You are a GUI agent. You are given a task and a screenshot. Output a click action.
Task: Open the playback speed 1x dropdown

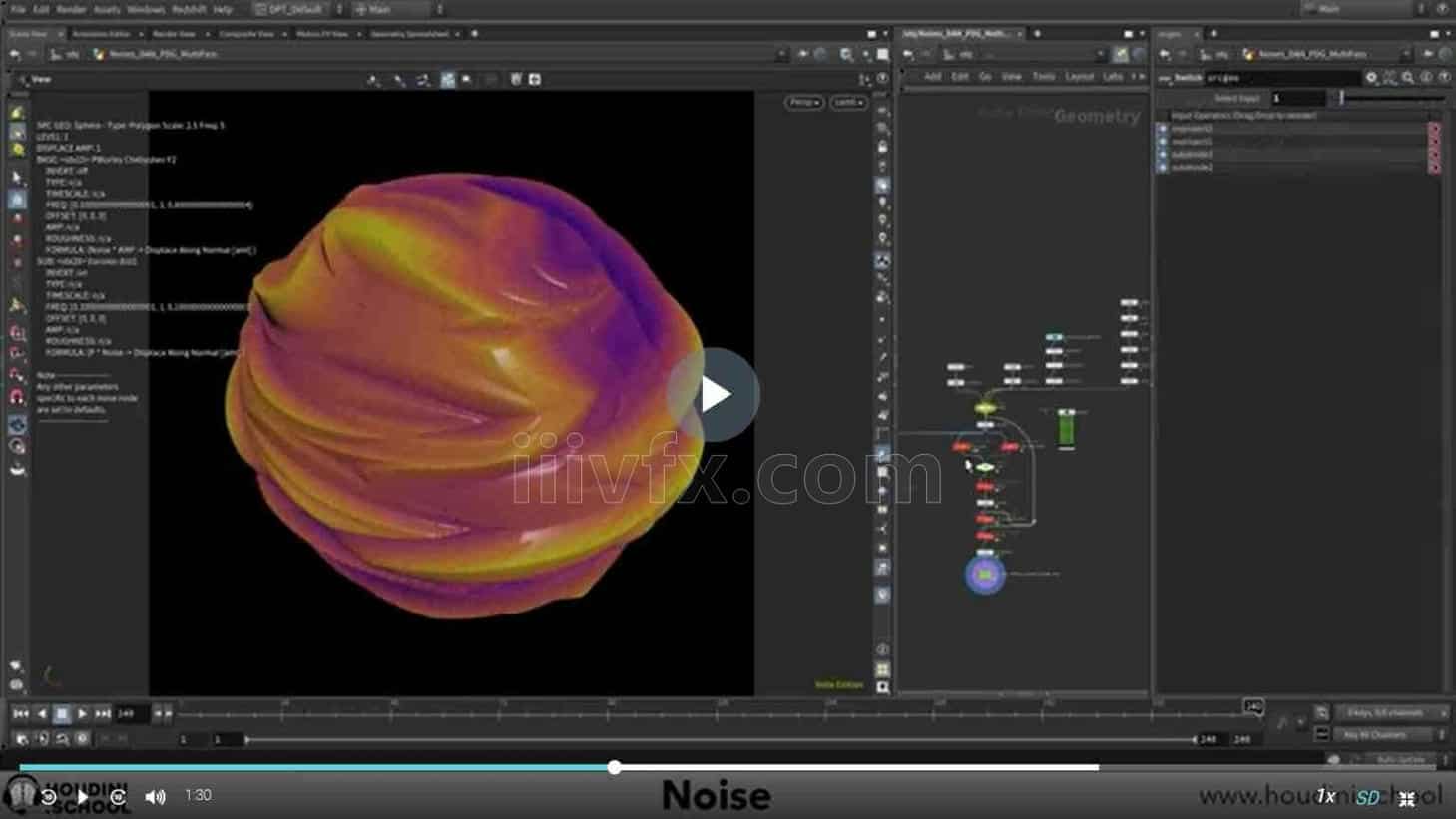point(1326,795)
